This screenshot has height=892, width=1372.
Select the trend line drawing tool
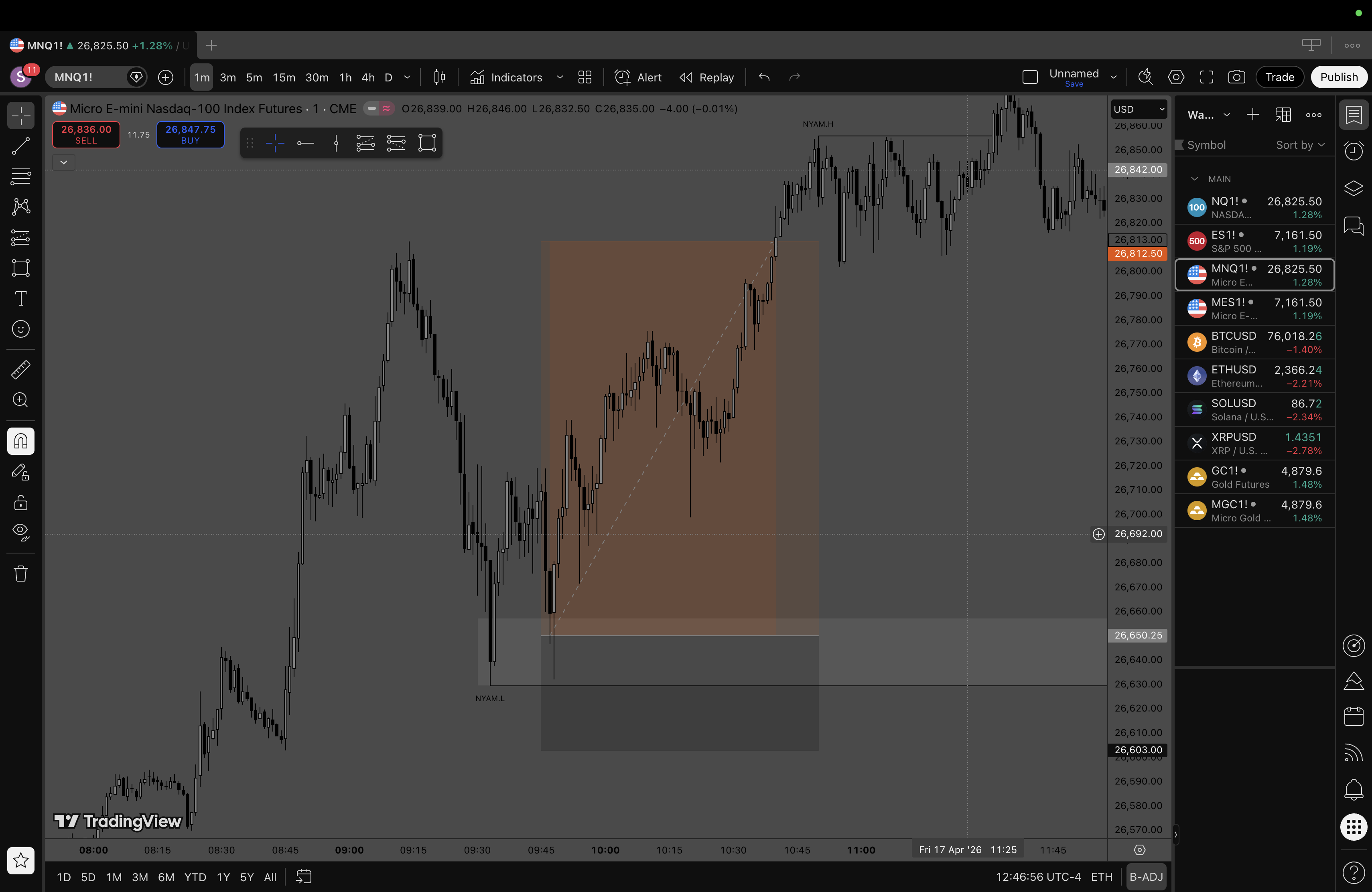click(x=21, y=146)
